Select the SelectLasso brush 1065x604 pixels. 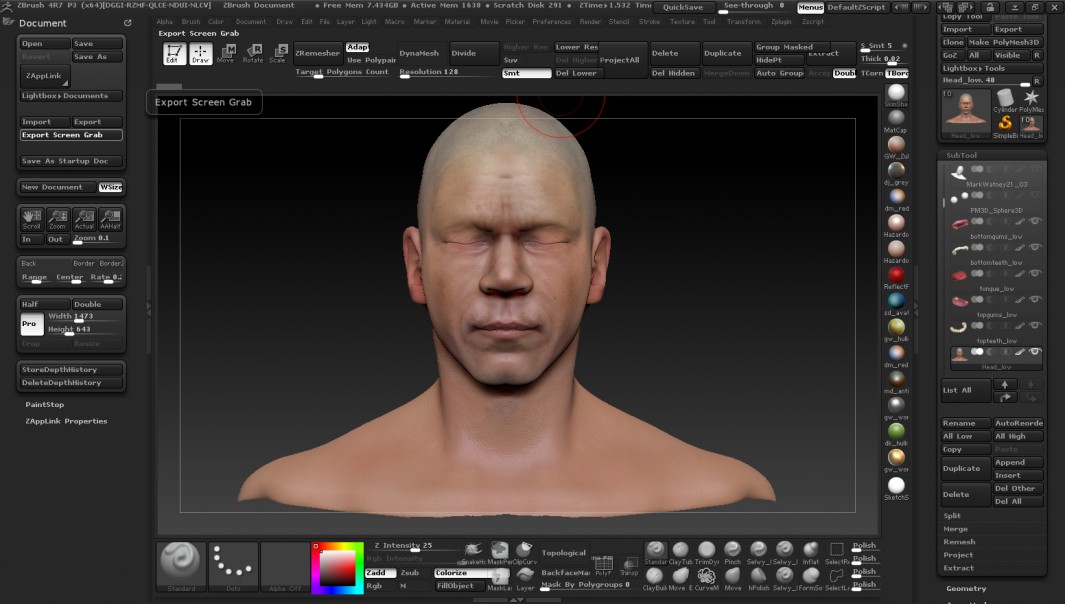[x=837, y=579]
